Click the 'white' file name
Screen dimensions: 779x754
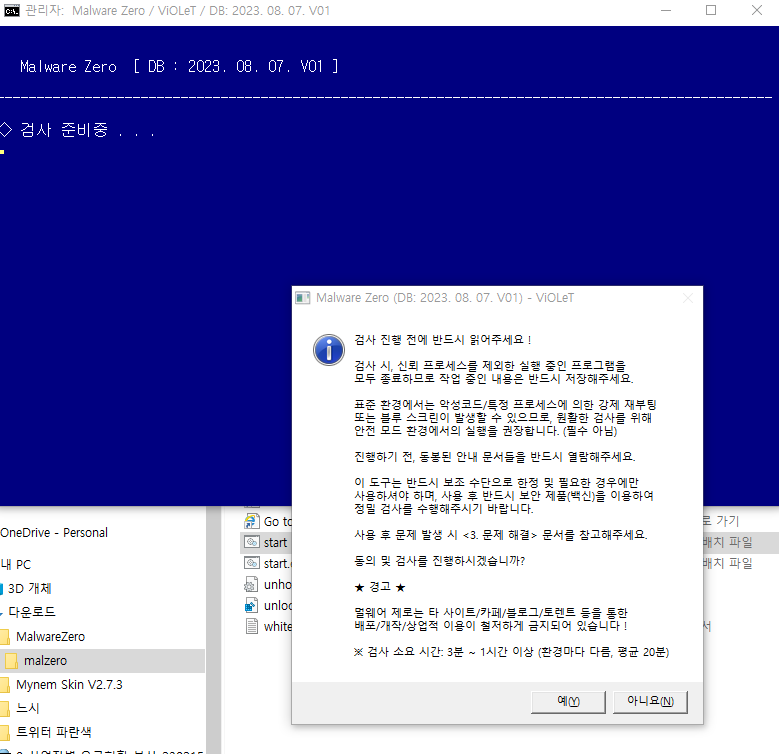coord(278,626)
